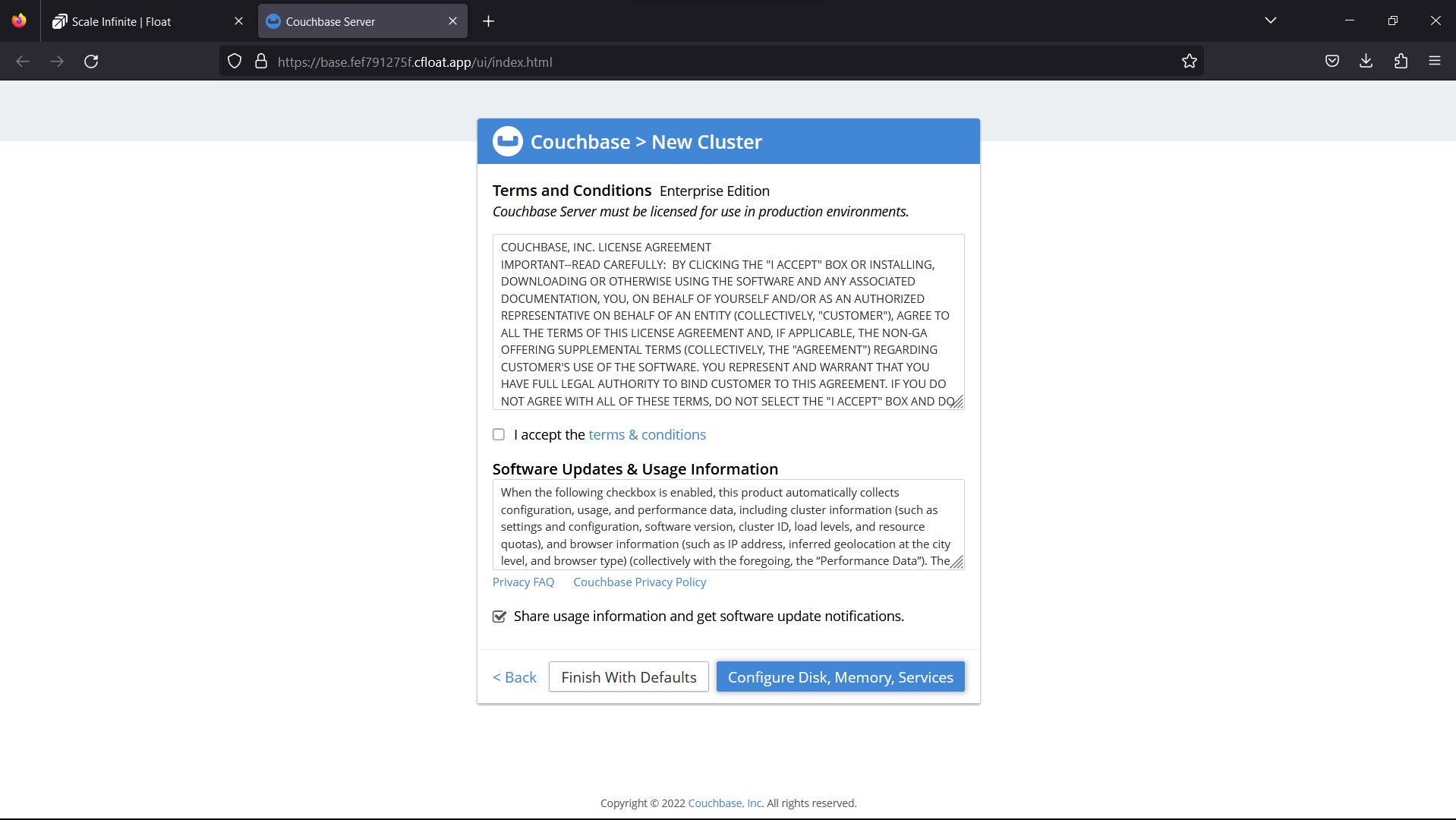Select the 'Terms and Conditions' heading text
The height and width of the screenshot is (820, 1456).
(x=572, y=191)
